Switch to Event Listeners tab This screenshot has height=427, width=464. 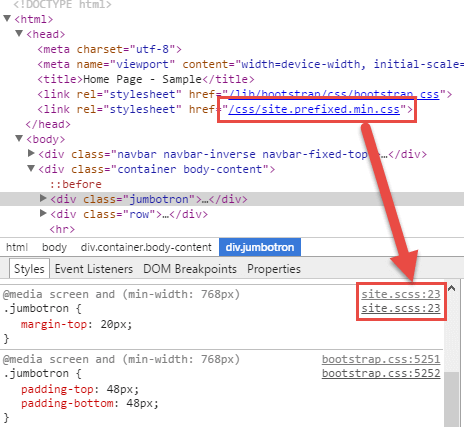click(x=94, y=269)
